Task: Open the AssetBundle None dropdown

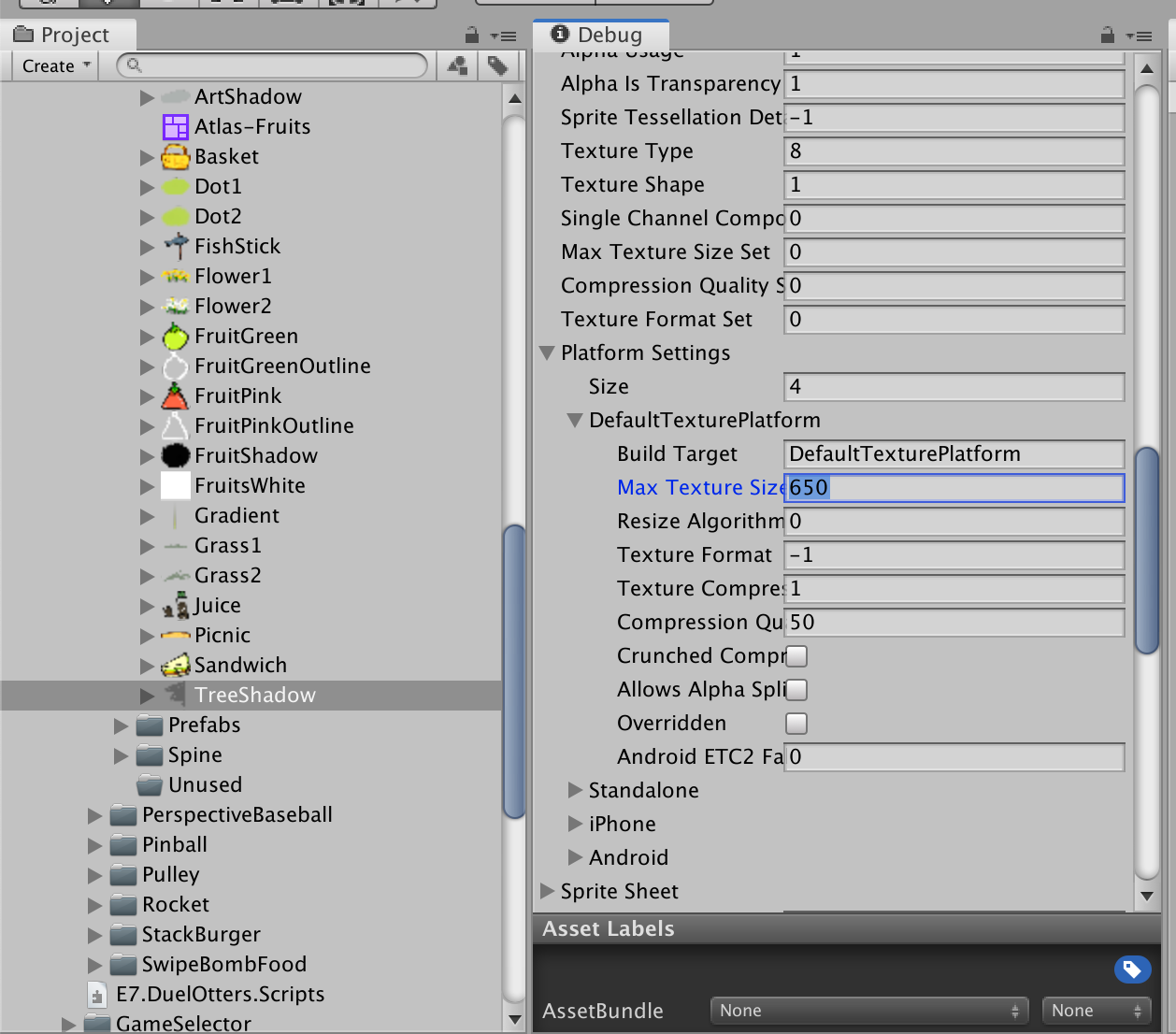Action: click(869, 1011)
